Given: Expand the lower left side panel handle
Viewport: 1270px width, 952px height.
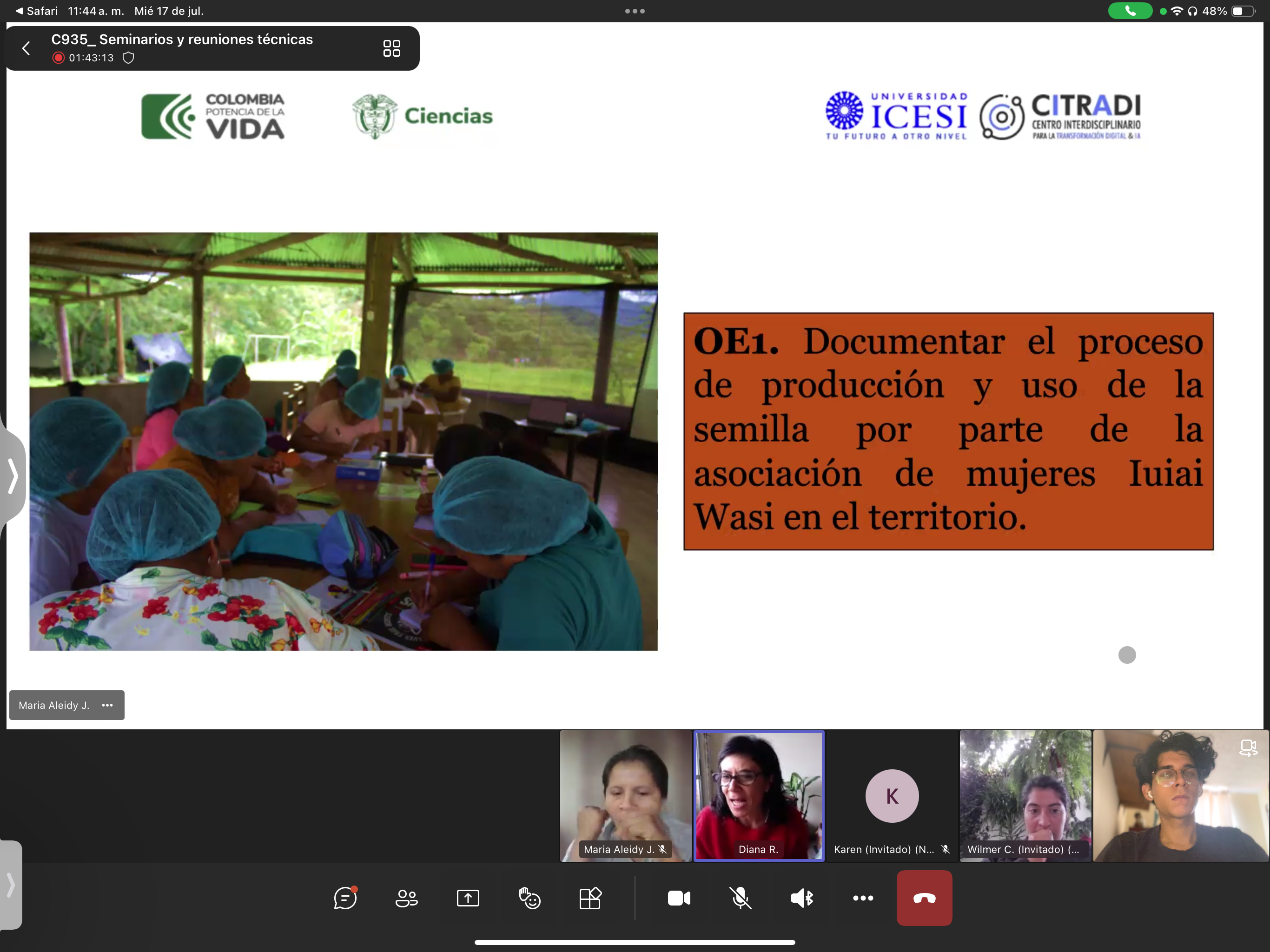Looking at the screenshot, I should (10, 885).
